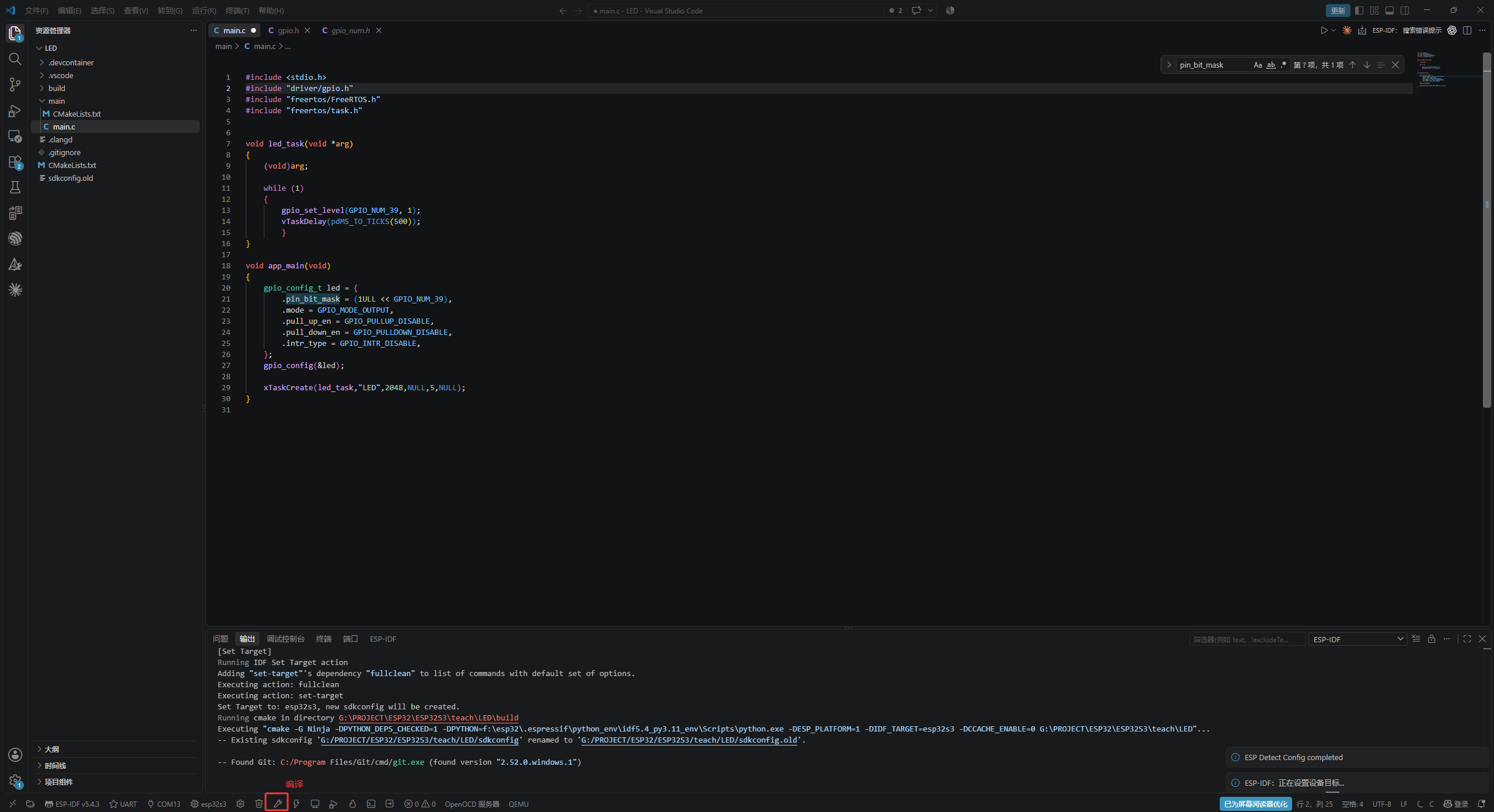Switch to the gpio_num.h editor tab
Screen dimensions: 1494x812
click(x=351, y=30)
